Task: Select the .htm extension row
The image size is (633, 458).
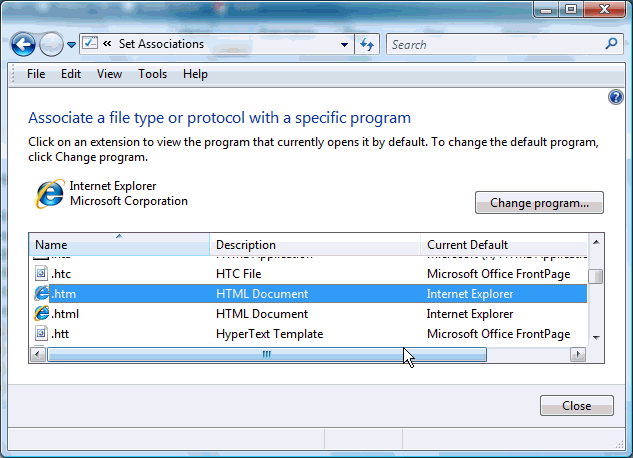Action: [x=308, y=294]
